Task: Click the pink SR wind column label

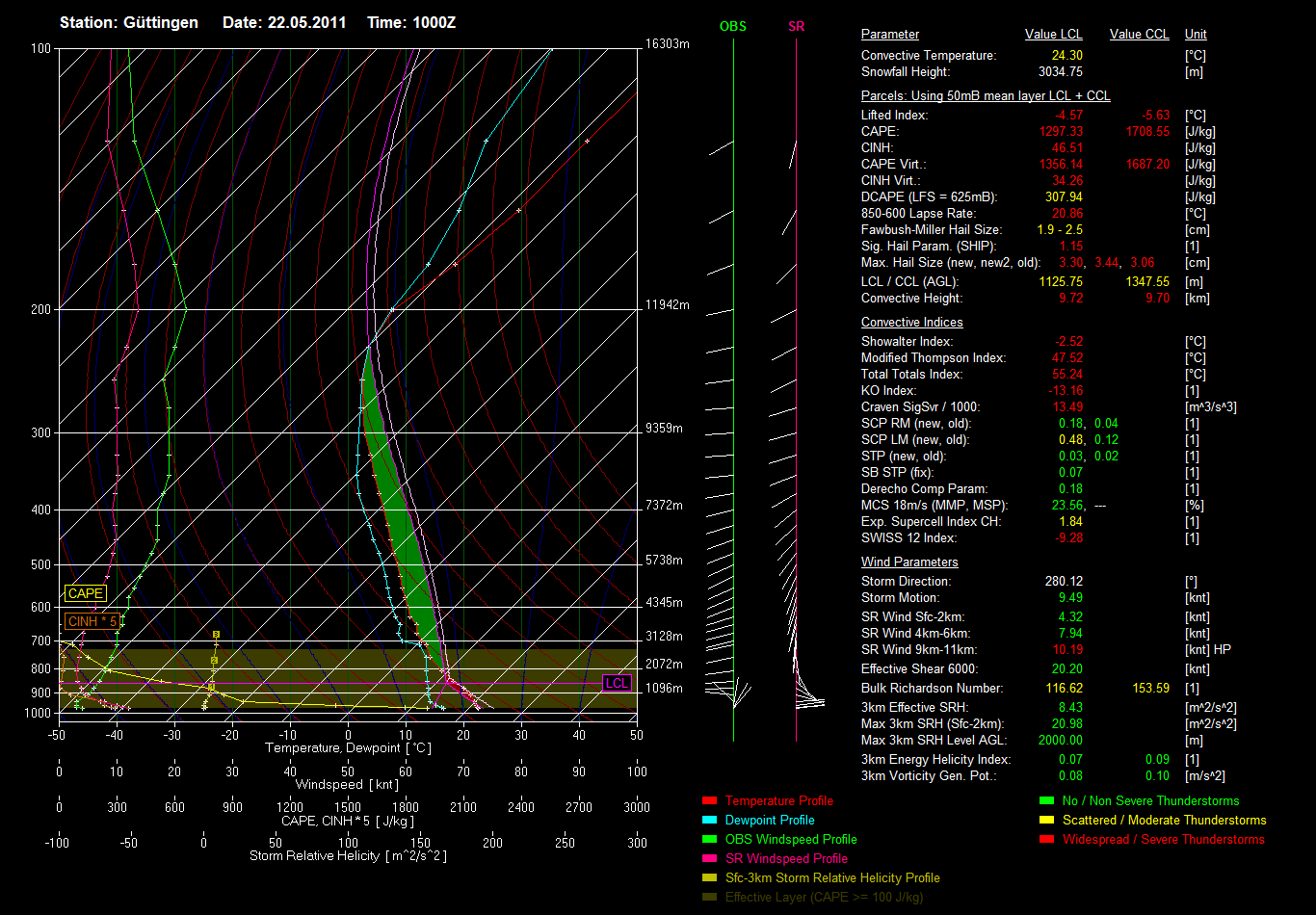Action: point(796,27)
